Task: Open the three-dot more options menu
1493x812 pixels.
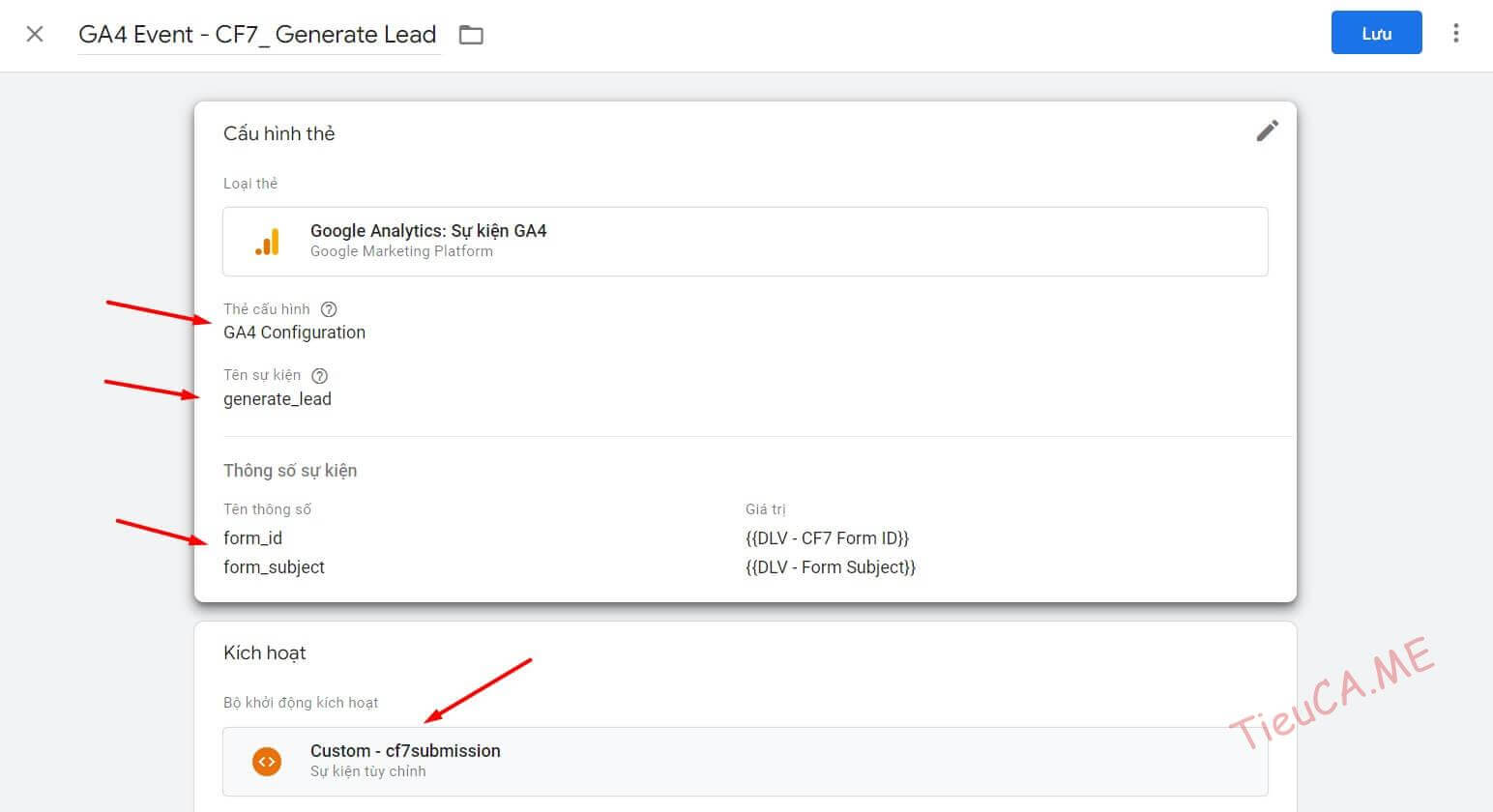Action: point(1455,34)
